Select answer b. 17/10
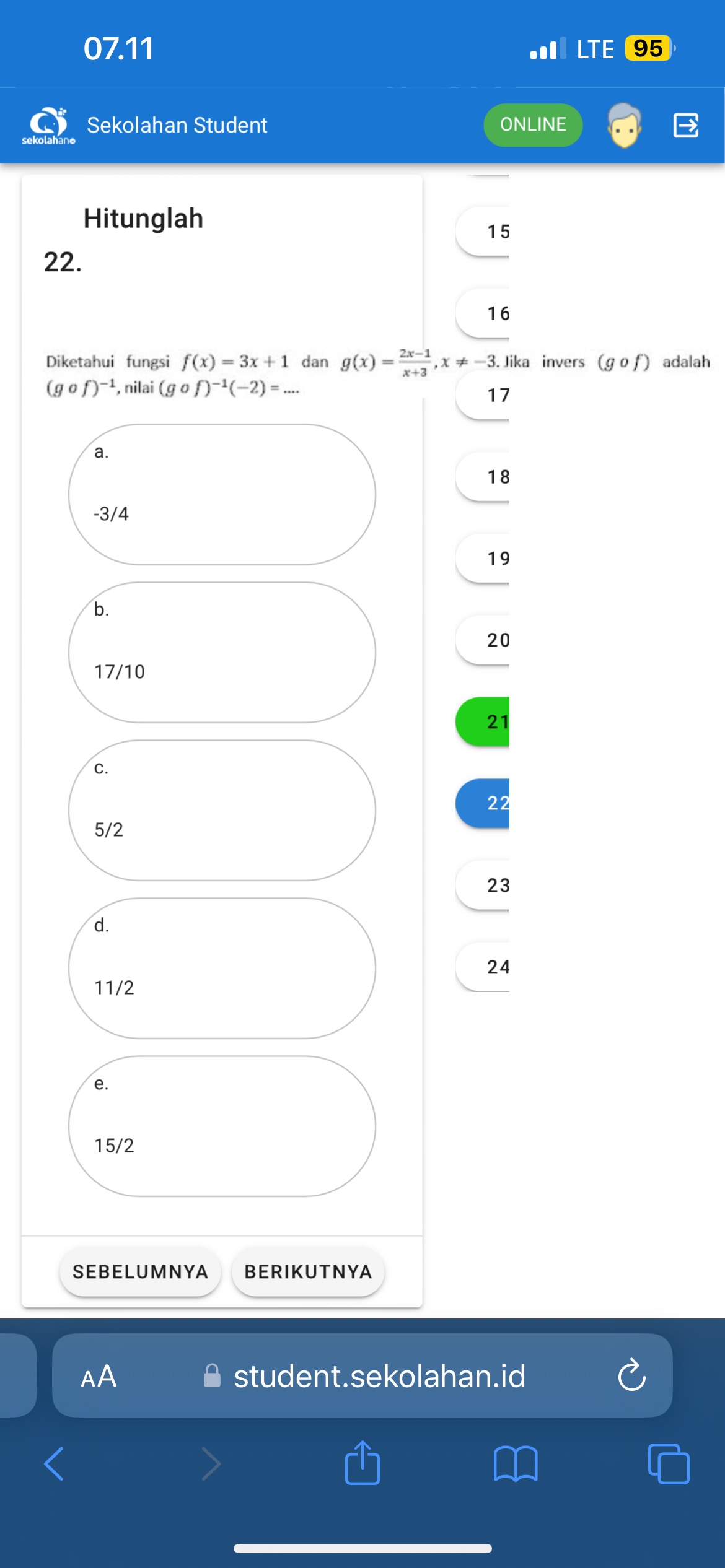The height and width of the screenshot is (1568, 725). pos(222,652)
